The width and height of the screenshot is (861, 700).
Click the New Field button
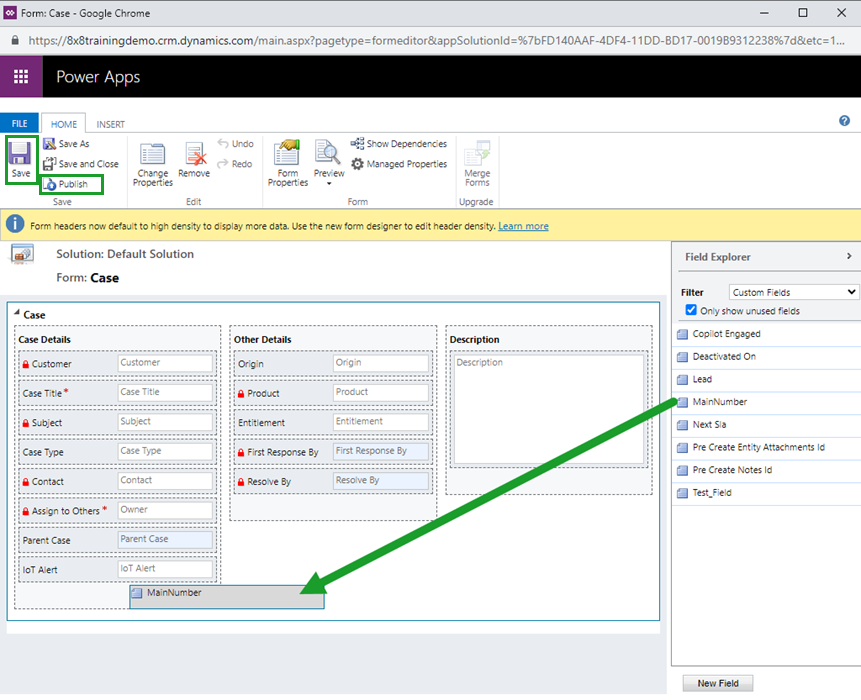(717, 683)
